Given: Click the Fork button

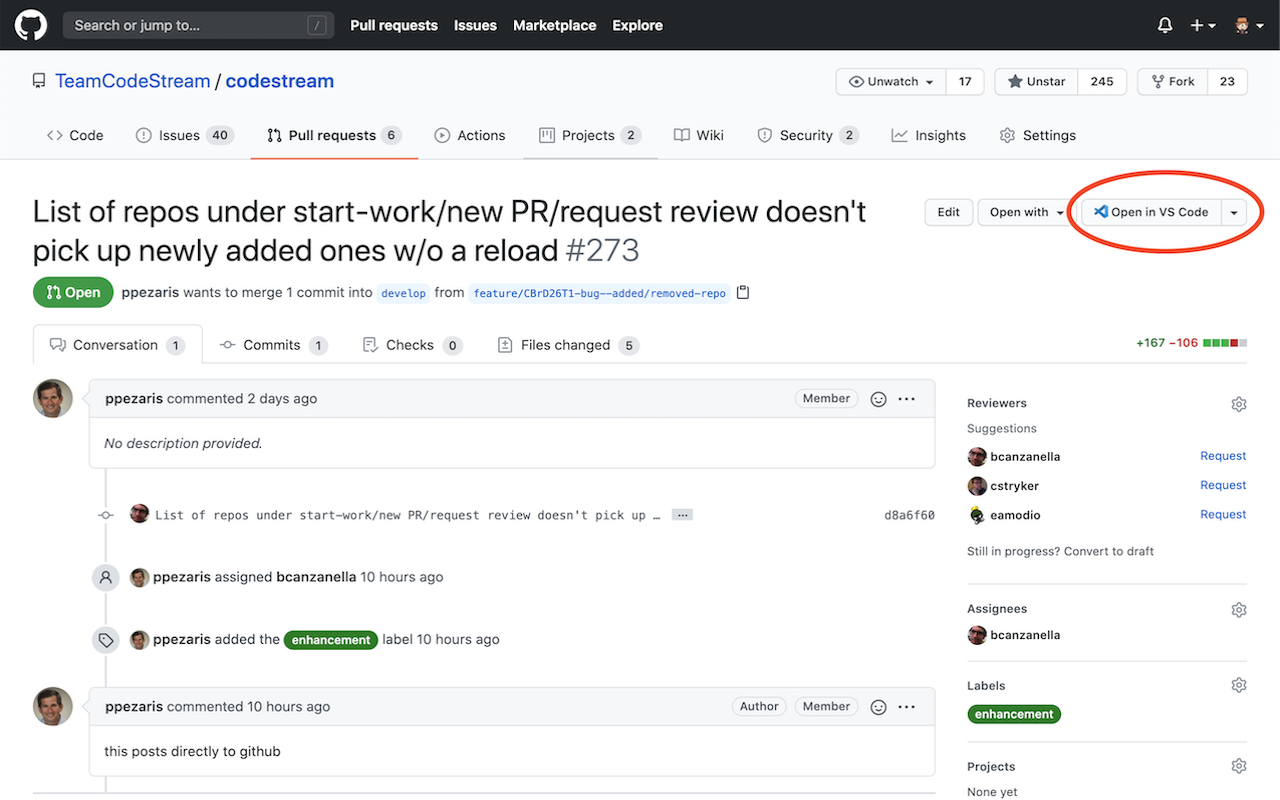Looking at the screenshot, I should pyautogui.click(x=1173, y=81).
